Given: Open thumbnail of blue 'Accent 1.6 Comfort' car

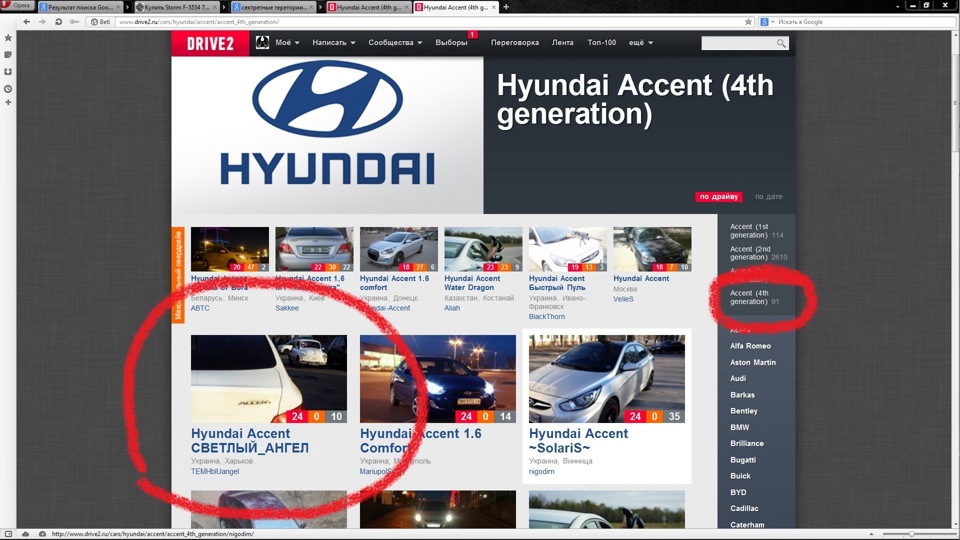Looking at the screenshot, I should tap(438, 378).
